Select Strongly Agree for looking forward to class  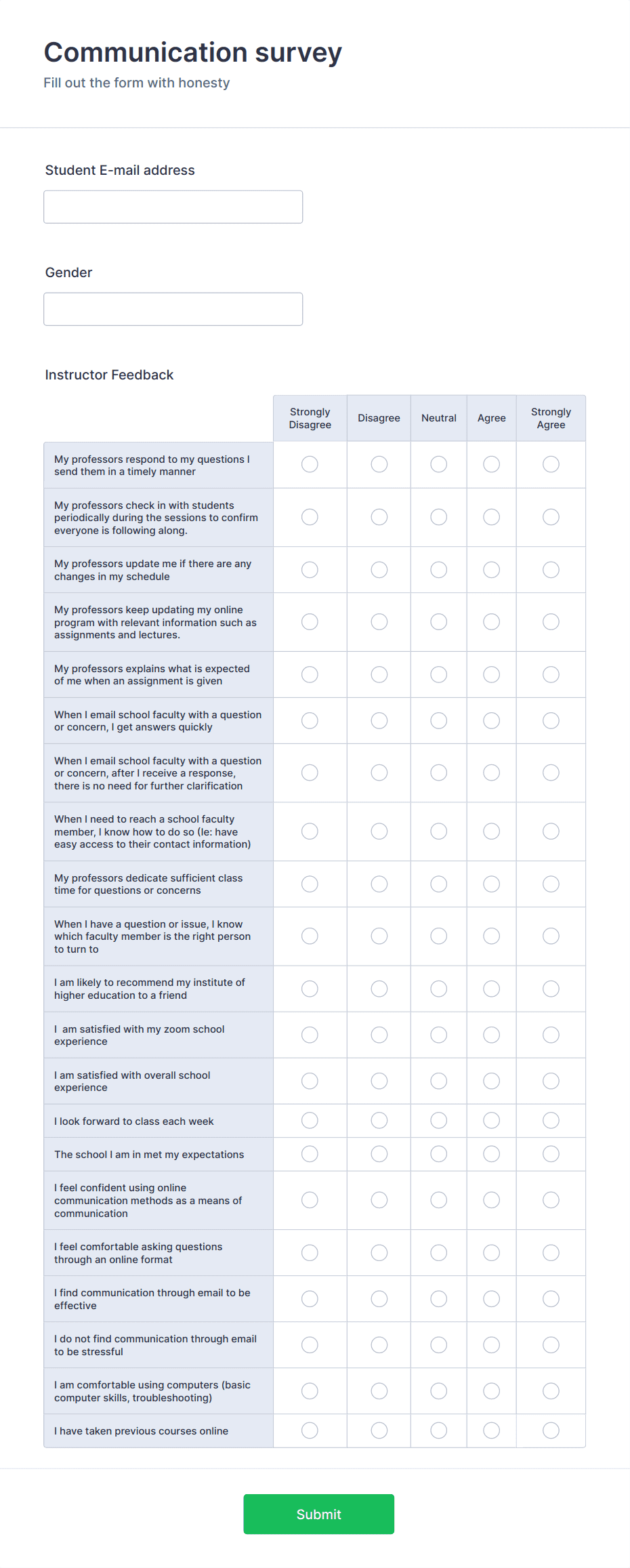pos(551,1121)
